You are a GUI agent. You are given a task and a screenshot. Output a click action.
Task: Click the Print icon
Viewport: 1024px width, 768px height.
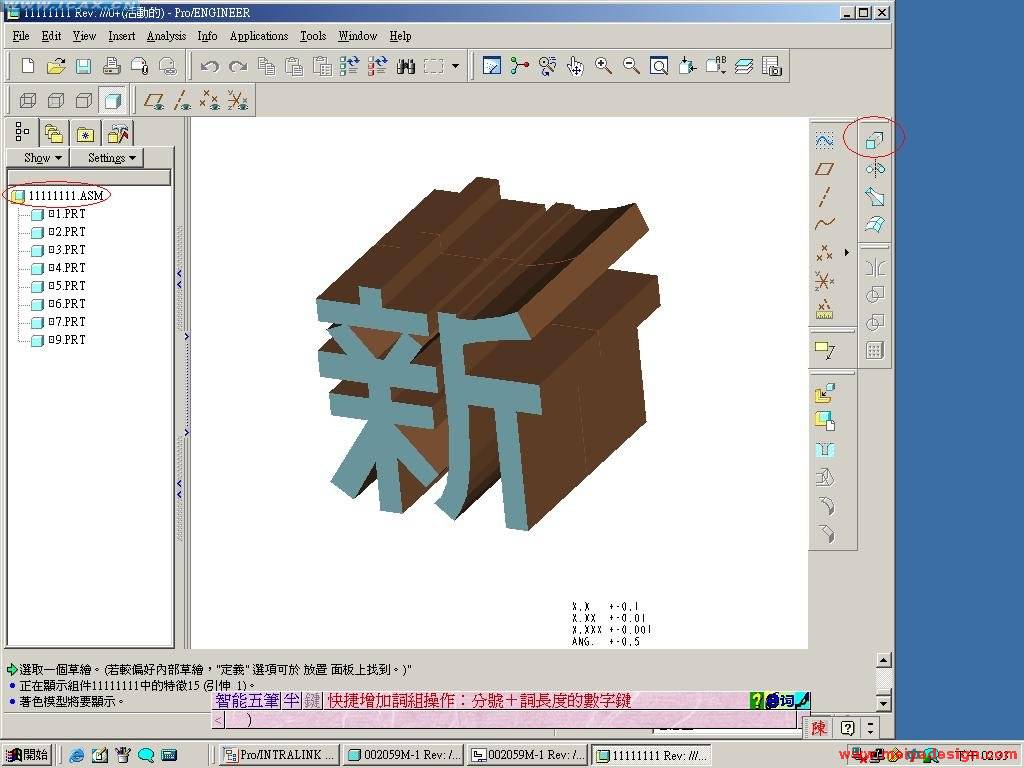[x=112, y=66]
